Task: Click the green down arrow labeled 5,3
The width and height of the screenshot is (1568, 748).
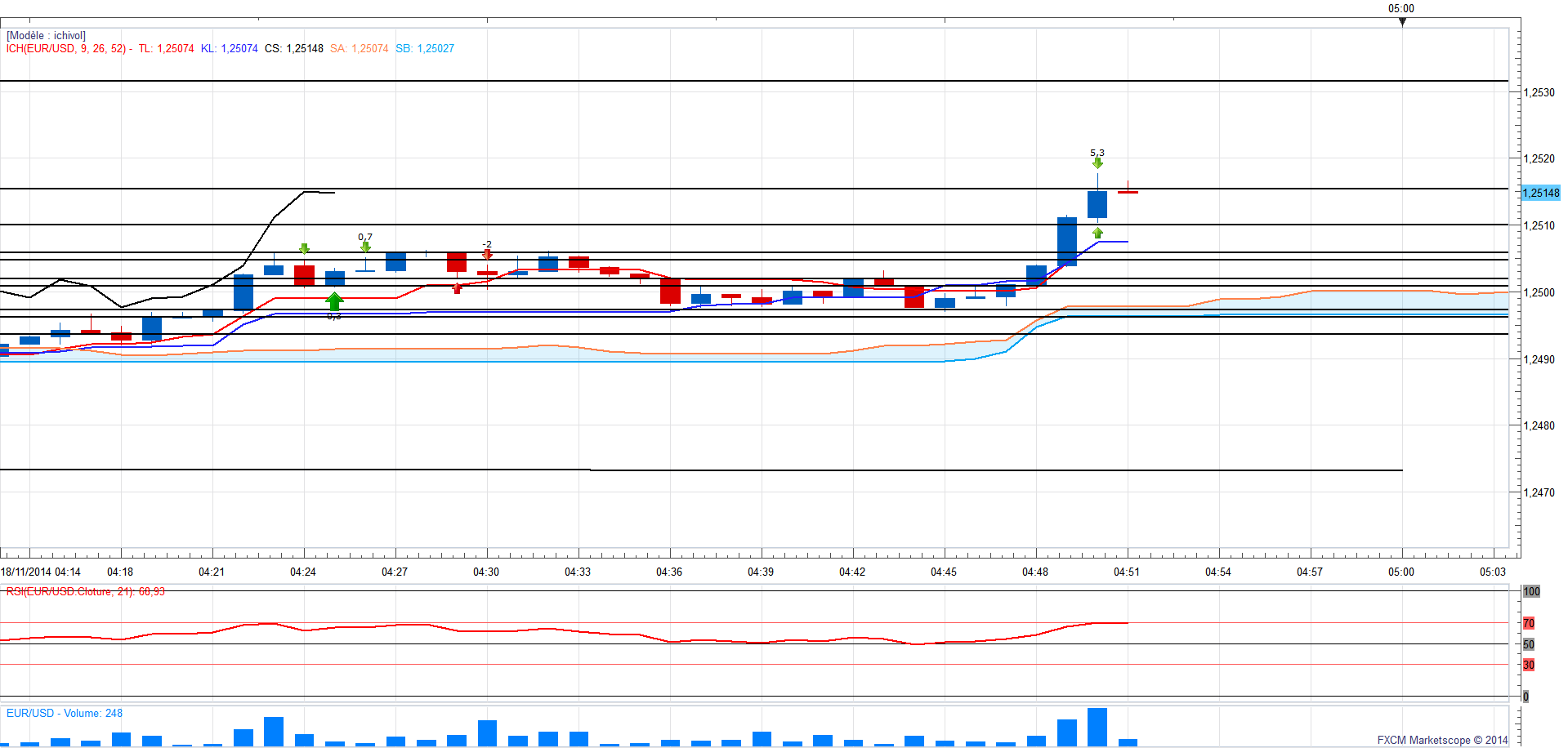Action: click(1097, 163)
